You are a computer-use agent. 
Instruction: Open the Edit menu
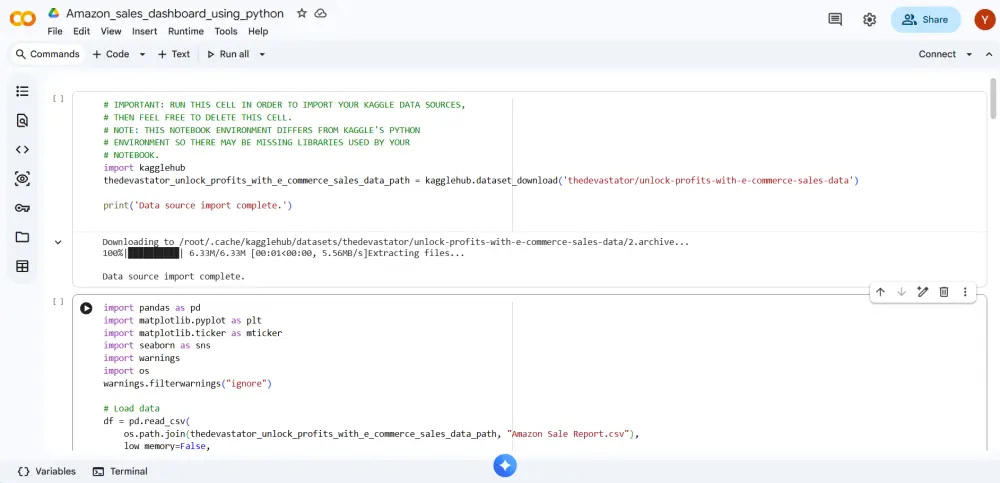[82, 31]
